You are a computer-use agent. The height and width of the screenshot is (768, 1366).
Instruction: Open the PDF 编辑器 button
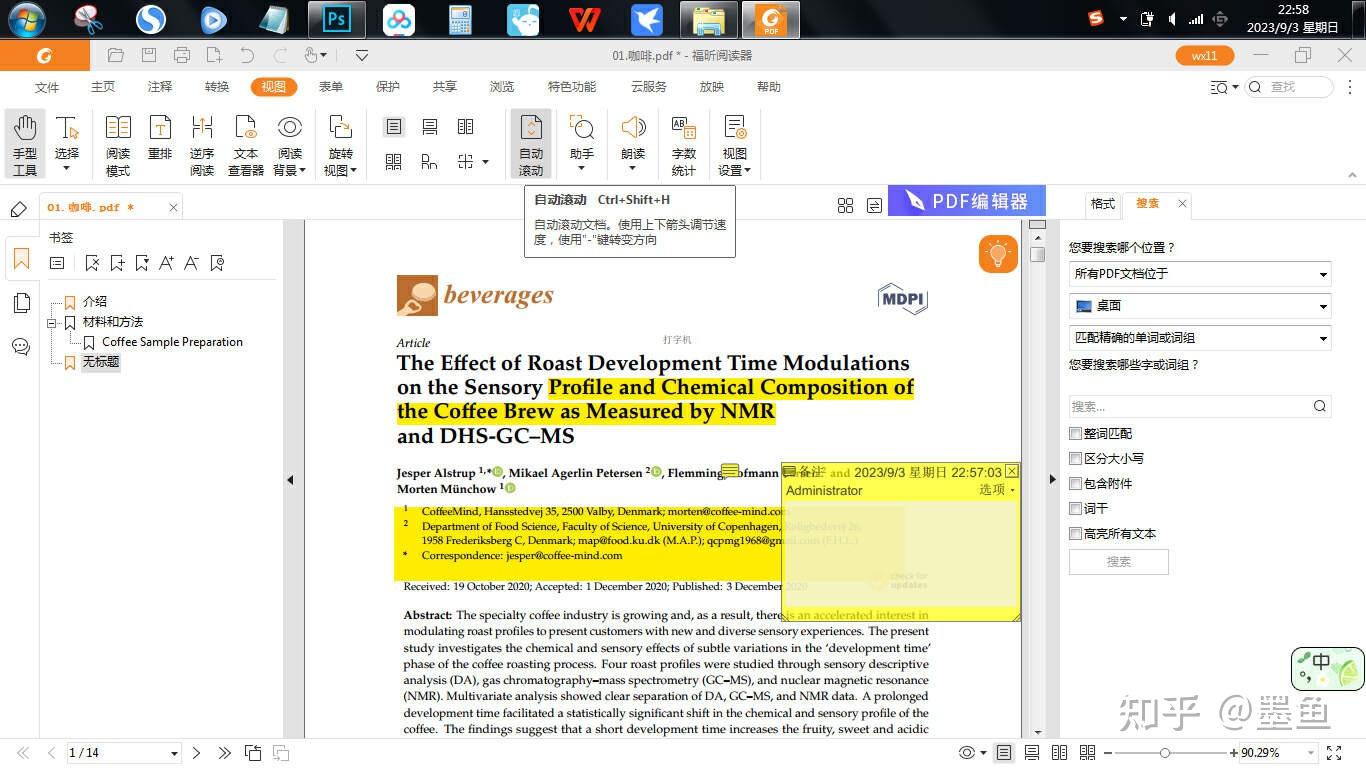[x=966, y=201]
